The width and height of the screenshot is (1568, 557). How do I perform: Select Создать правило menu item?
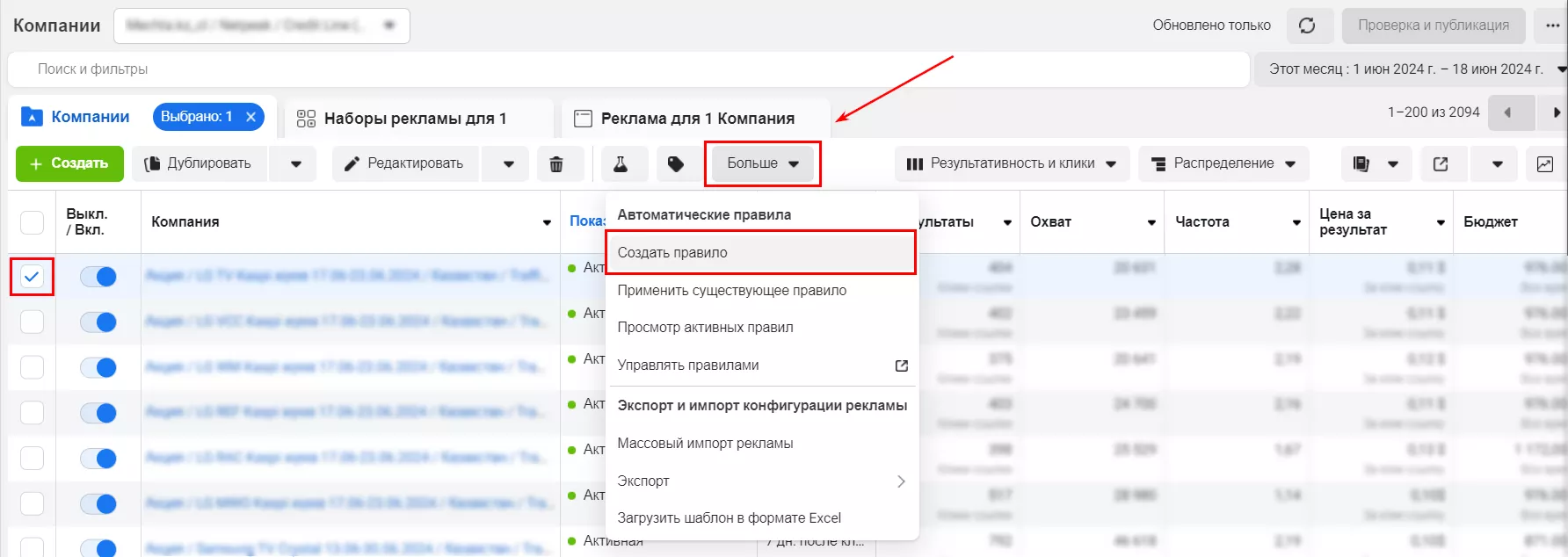tap(761, 253)
